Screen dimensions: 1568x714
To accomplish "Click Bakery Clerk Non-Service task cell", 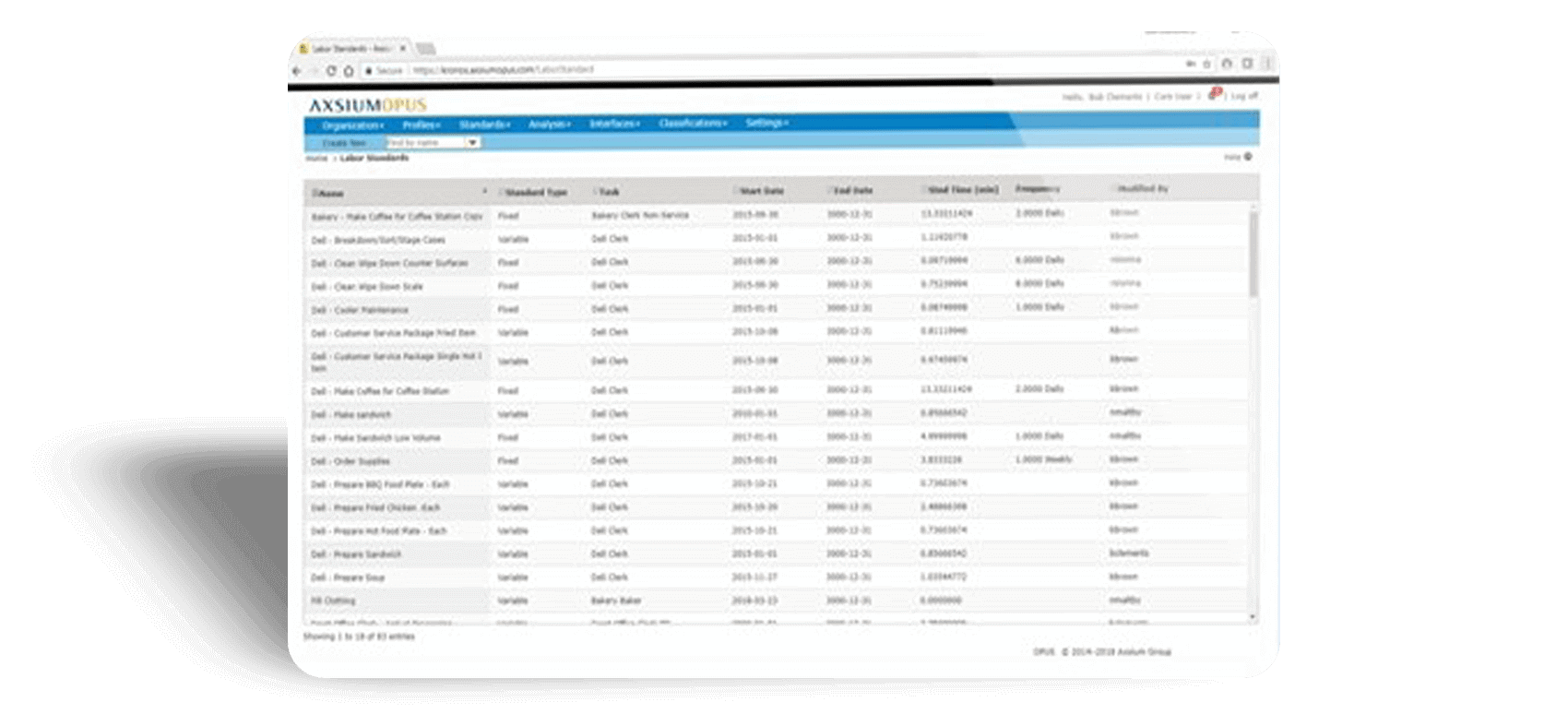I will (x=640, y=215).
